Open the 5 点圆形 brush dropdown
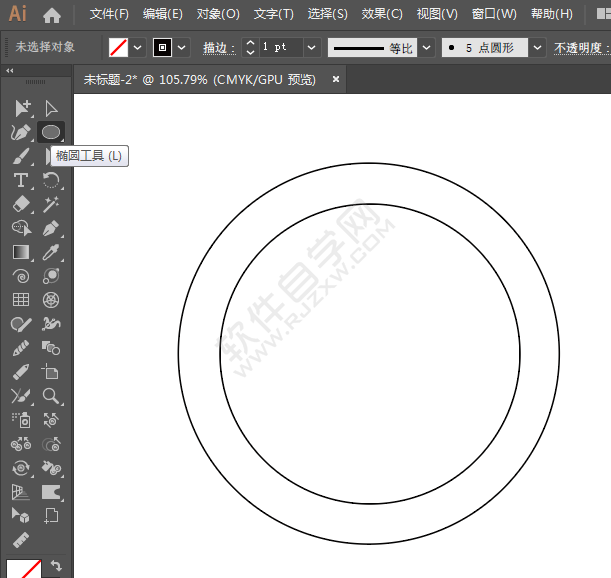The image size is (611, 578). tap(537, 47)
